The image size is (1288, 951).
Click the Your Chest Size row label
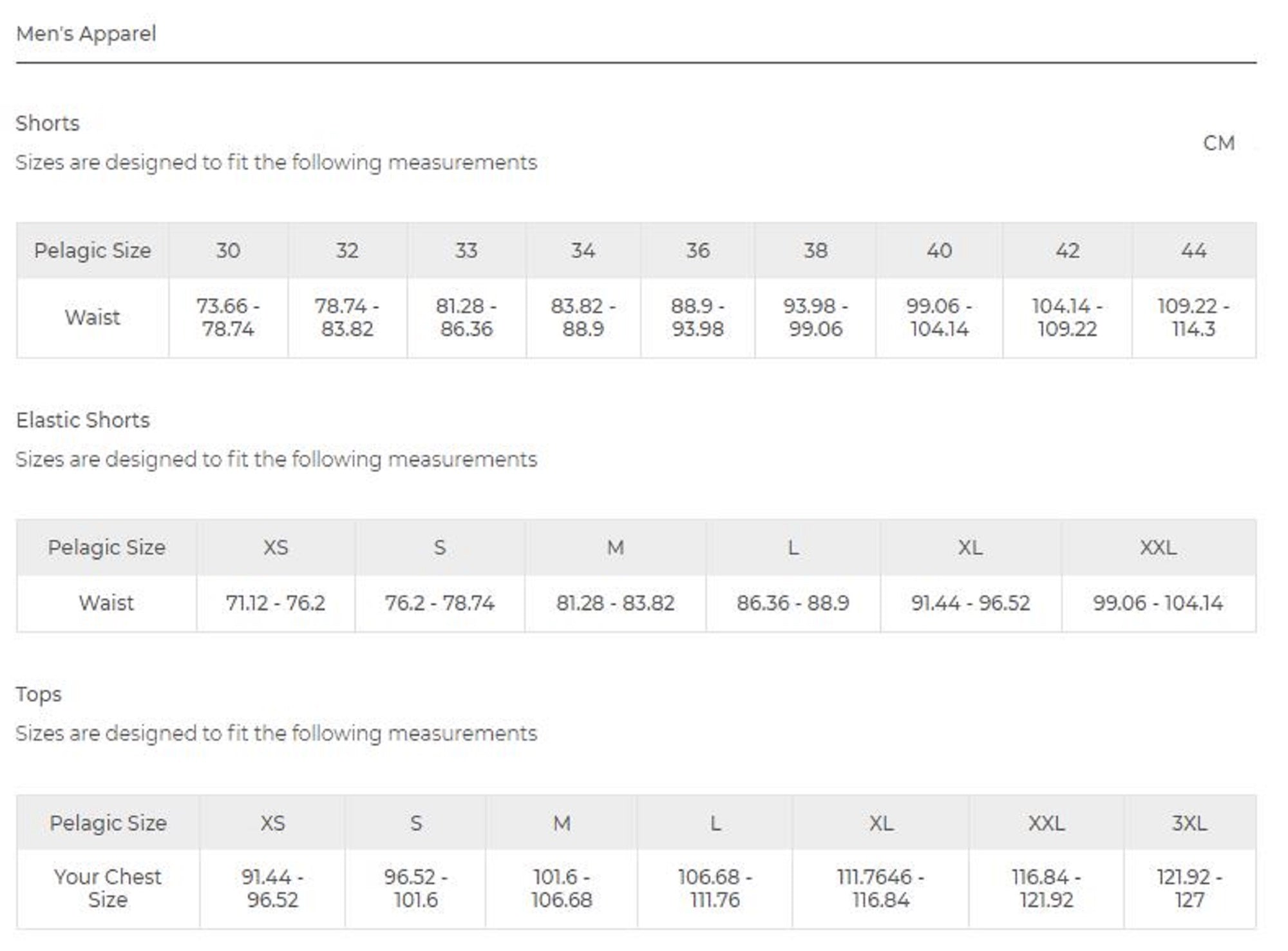pos(108,888)
